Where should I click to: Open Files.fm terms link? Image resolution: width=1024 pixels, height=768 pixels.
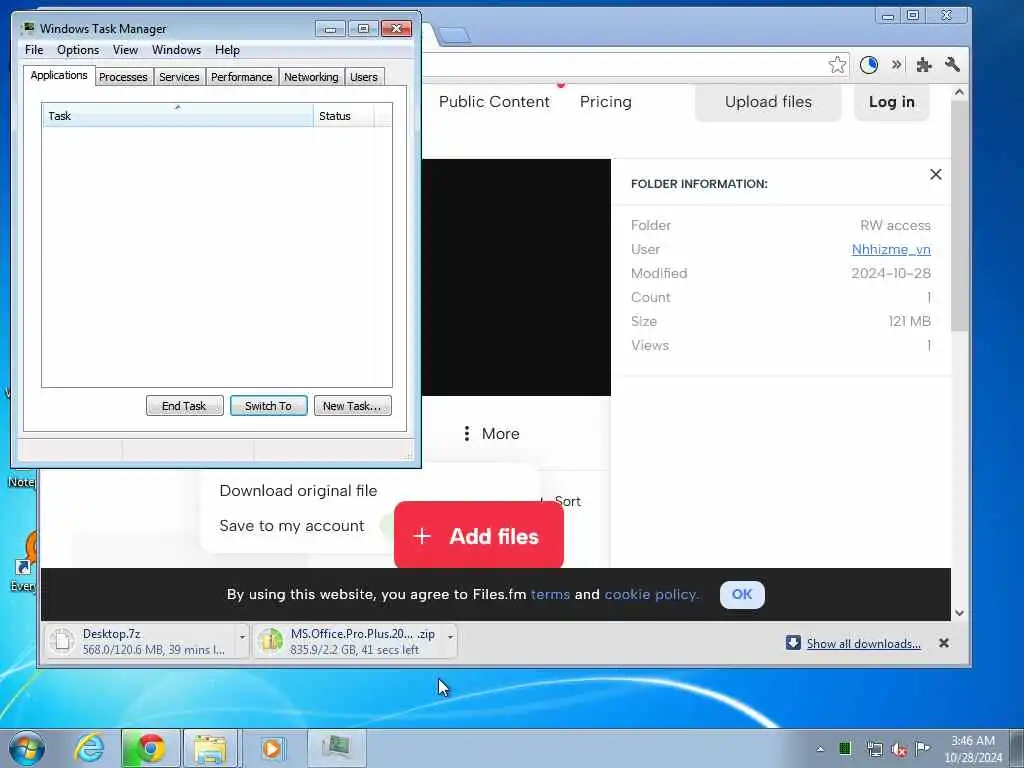coord(550,594)
